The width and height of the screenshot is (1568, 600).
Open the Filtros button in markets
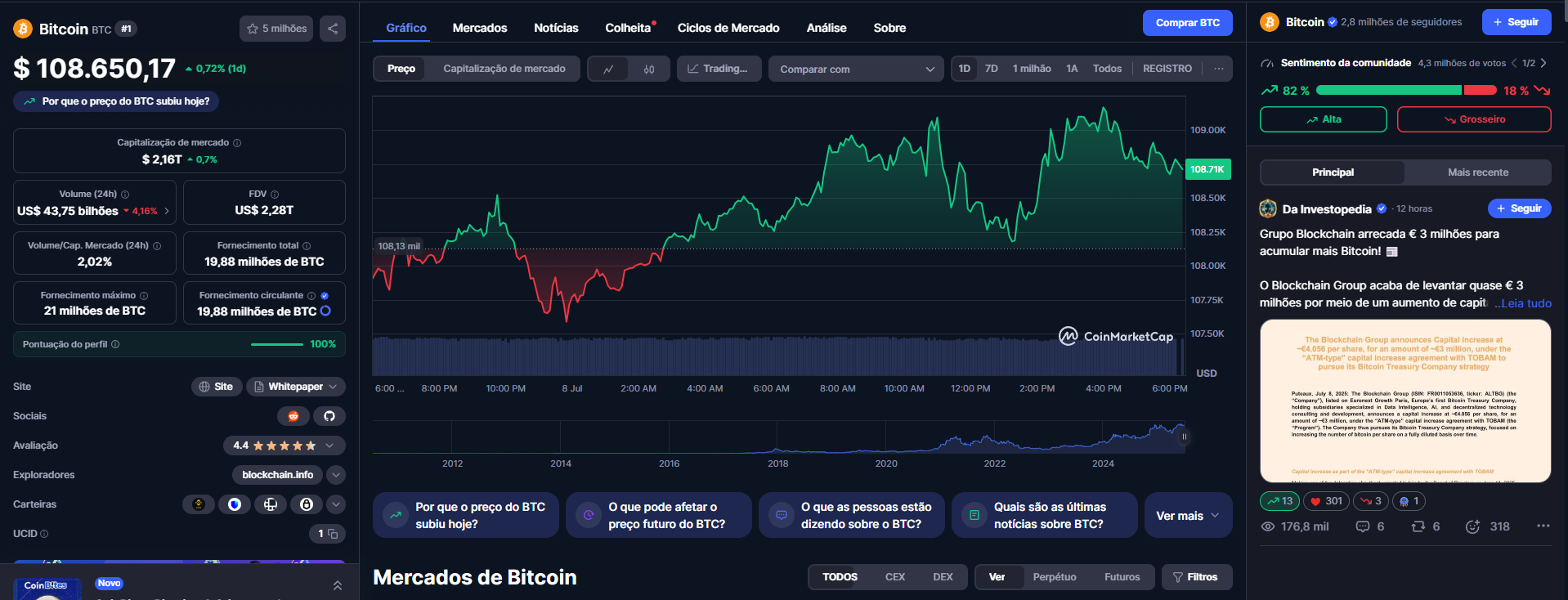click(1197, 577)
